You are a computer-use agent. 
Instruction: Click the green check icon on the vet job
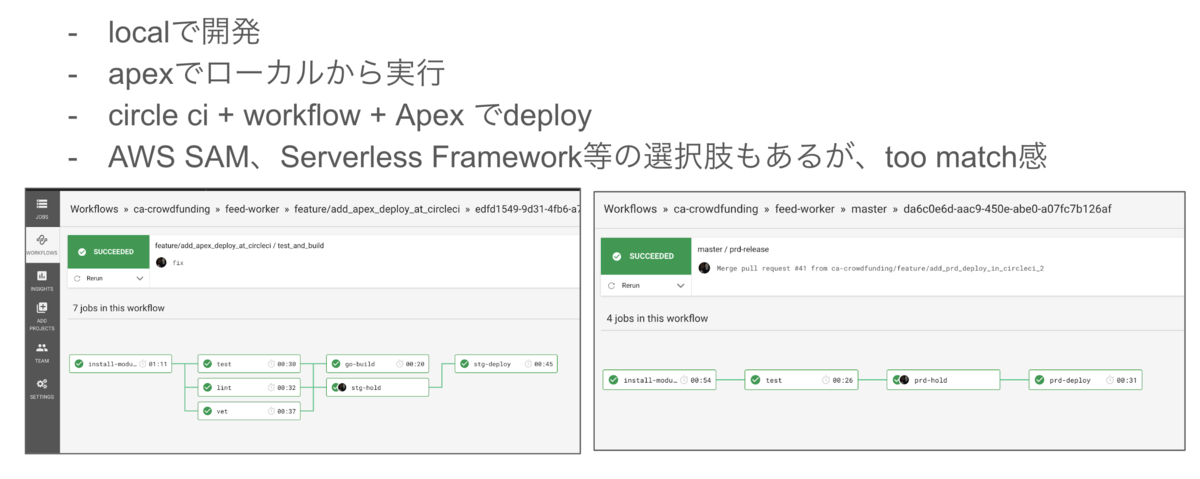tap(208, 411)
